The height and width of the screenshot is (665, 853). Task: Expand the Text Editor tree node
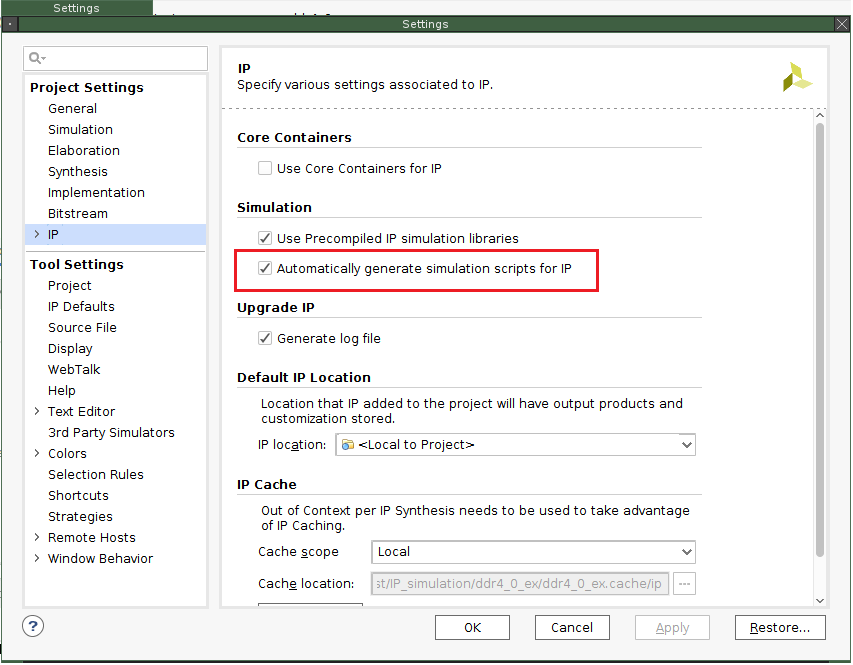tap(37, 412)
